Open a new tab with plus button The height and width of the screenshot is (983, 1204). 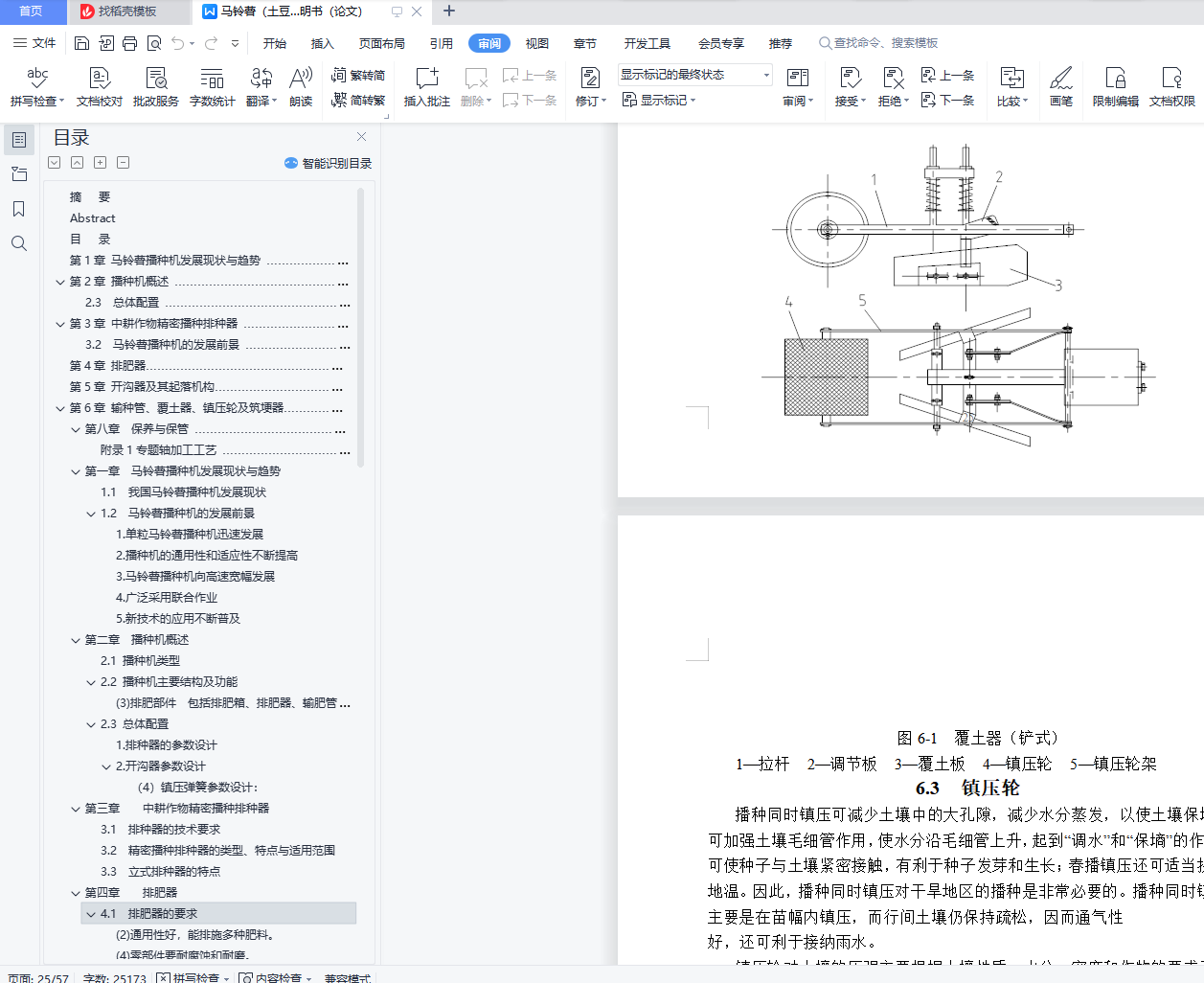[x=449, y=11]
